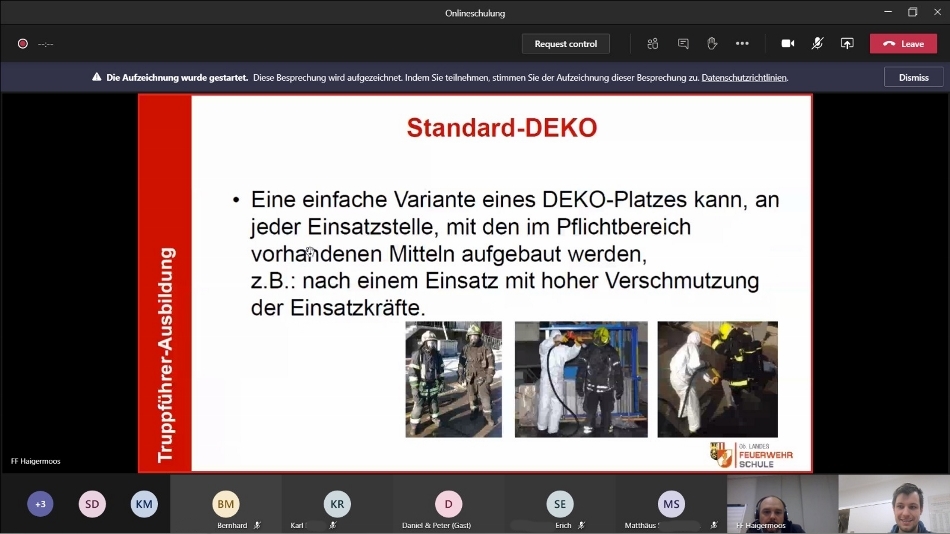Click the warning icon in the recording banner
This screenshot has width=950, height=534.
97,77
